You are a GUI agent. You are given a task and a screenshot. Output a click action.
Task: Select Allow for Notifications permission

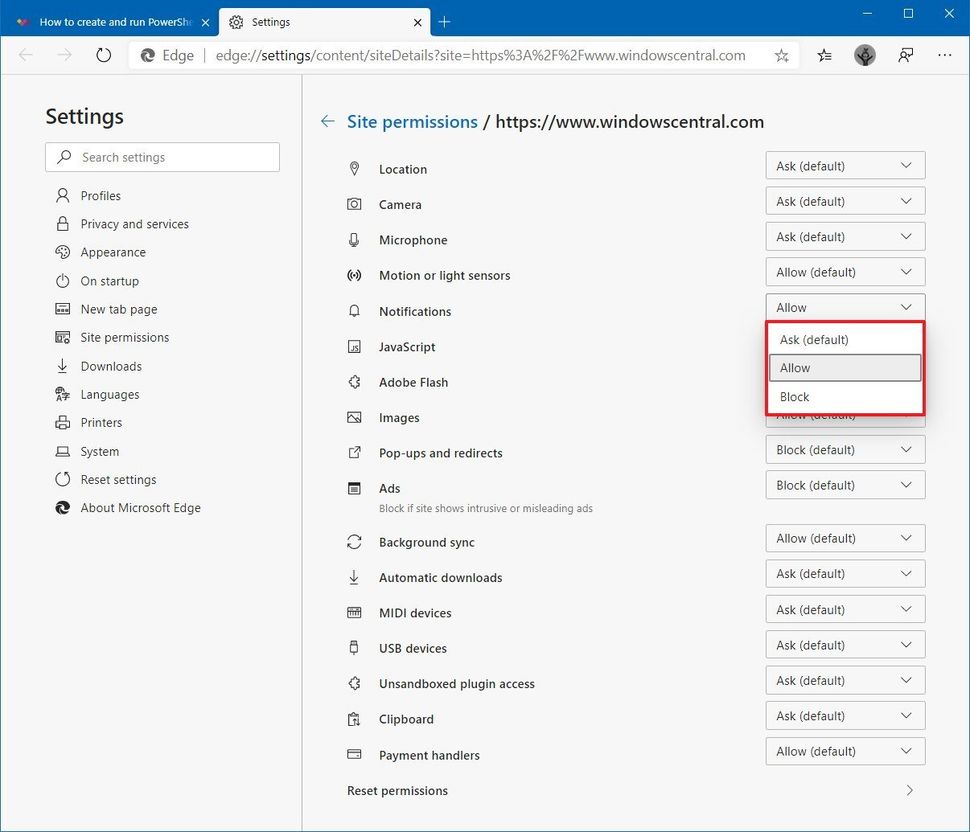click(844, 367)
